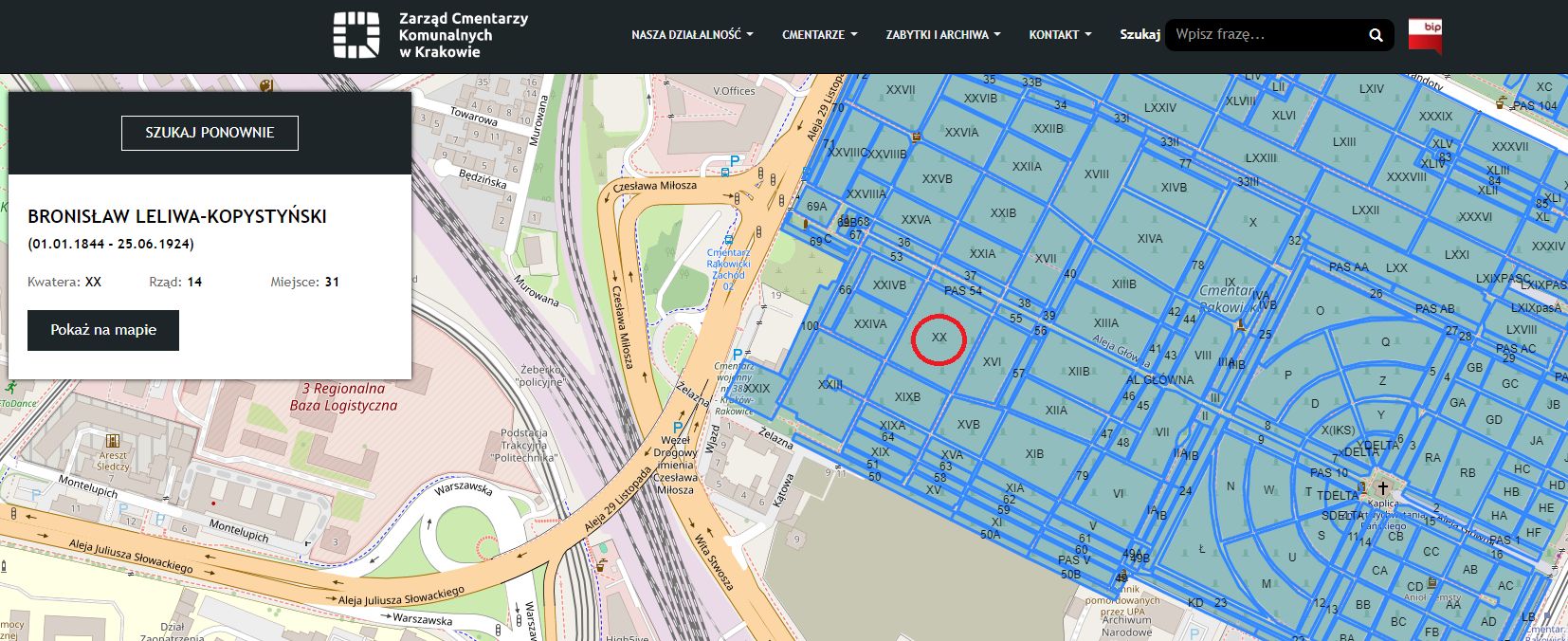Select cemetery section XIVA on the map
The width and height of the screenshot is (1568, 641).
(1149, 239)
